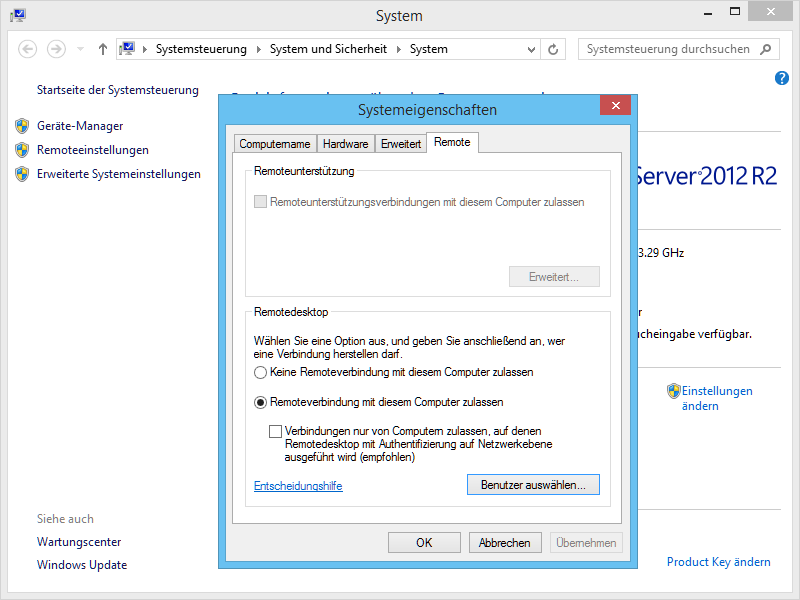Click the search magnifier icon

(x=765, y=49)
